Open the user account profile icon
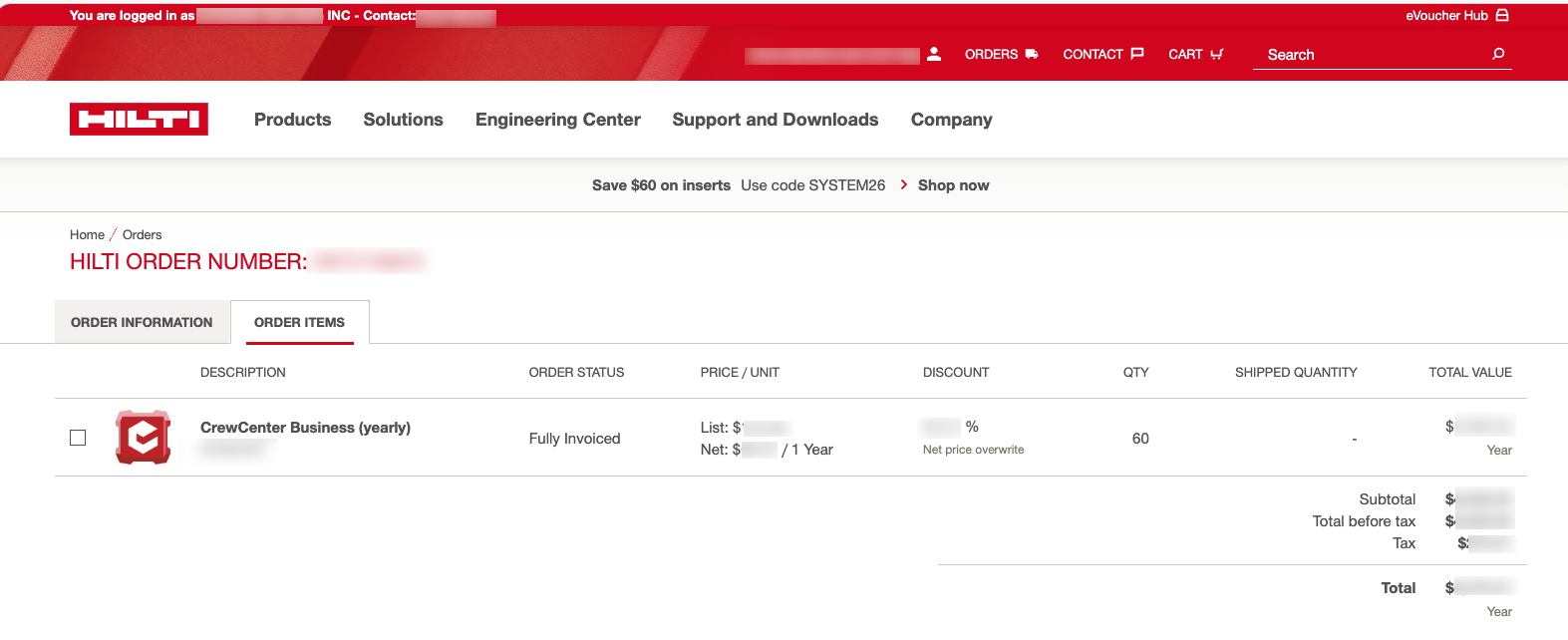This screenshot has height=640, width=1568. pos(934,54)
